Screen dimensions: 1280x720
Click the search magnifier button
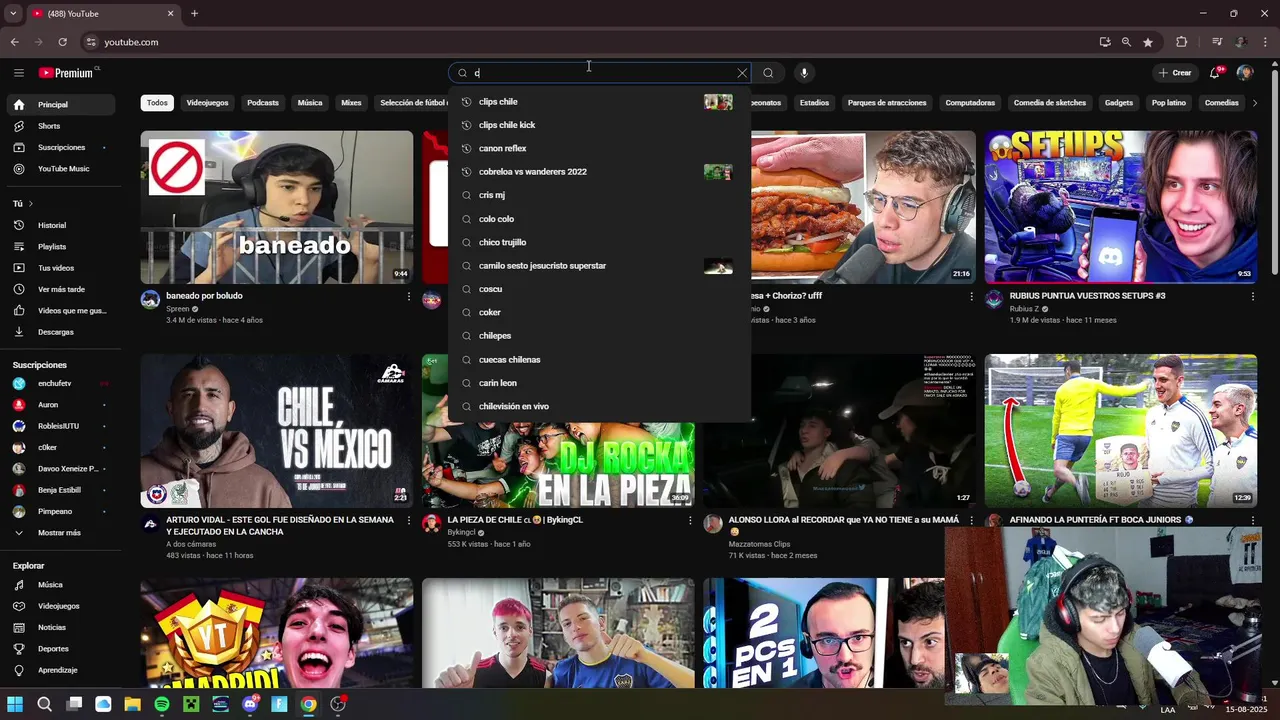[x=768, y=73]
